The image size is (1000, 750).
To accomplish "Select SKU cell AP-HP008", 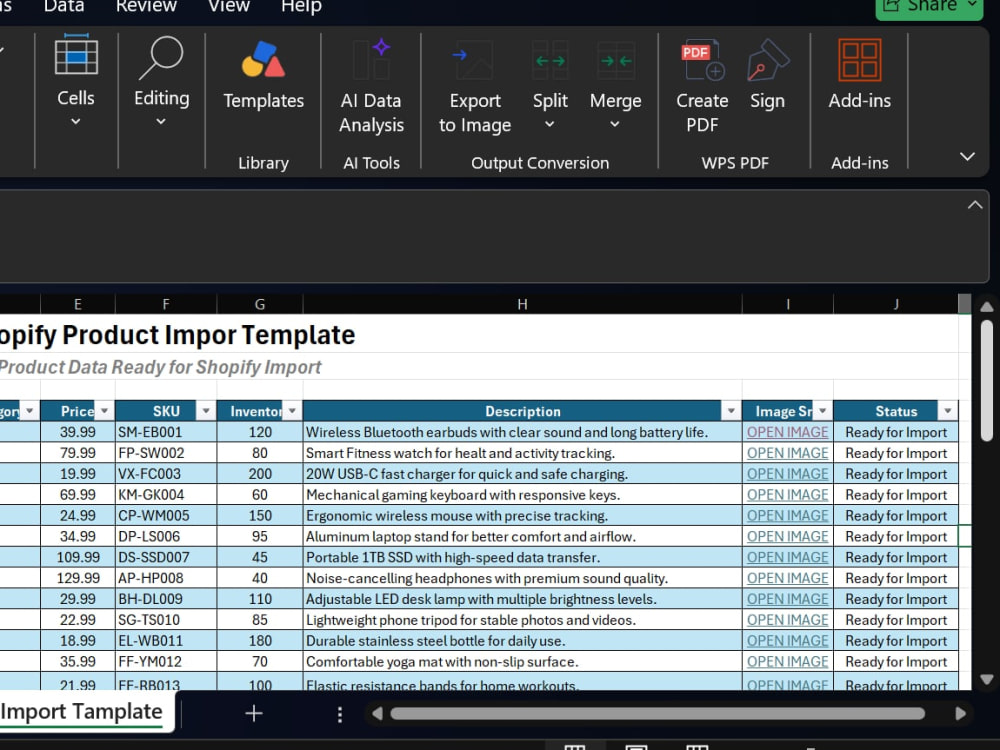I will pyautogui.click(x=166, y=578).
